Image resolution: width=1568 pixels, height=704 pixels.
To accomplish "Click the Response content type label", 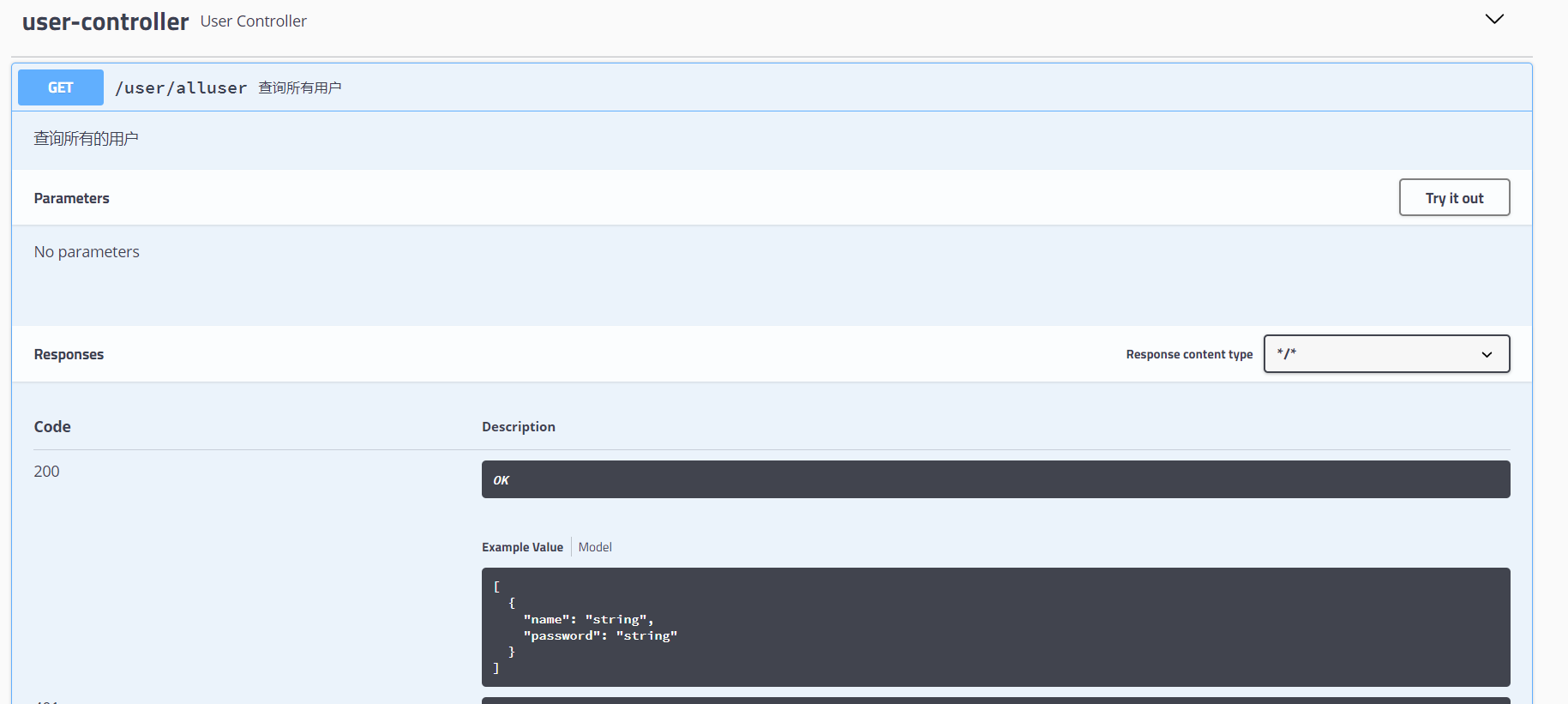I will coord(1189,354).
